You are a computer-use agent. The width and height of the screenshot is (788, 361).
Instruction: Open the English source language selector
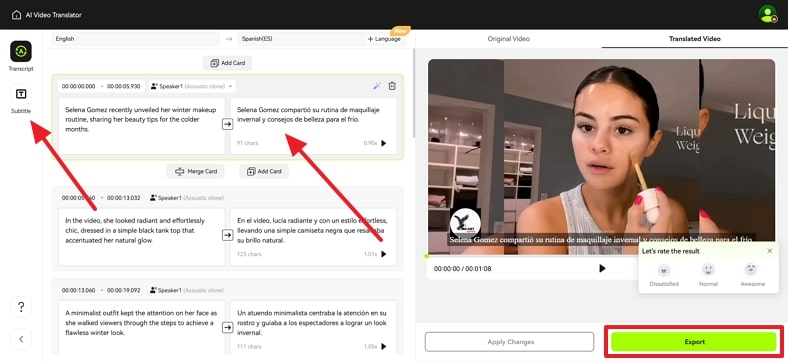click(136, 39)
